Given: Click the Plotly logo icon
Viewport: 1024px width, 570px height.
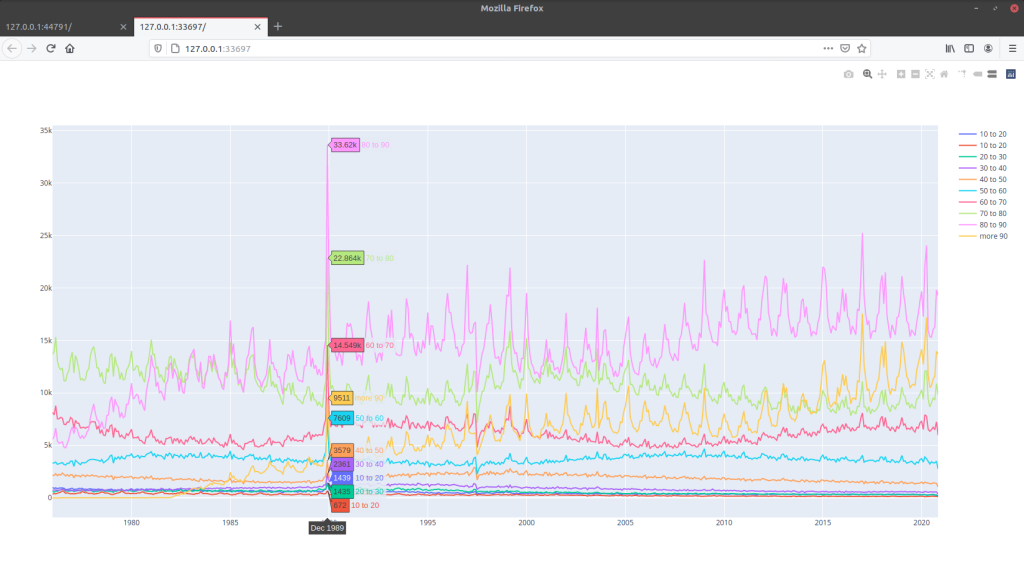Looking at the screenshot, I should pos(1010,74).
